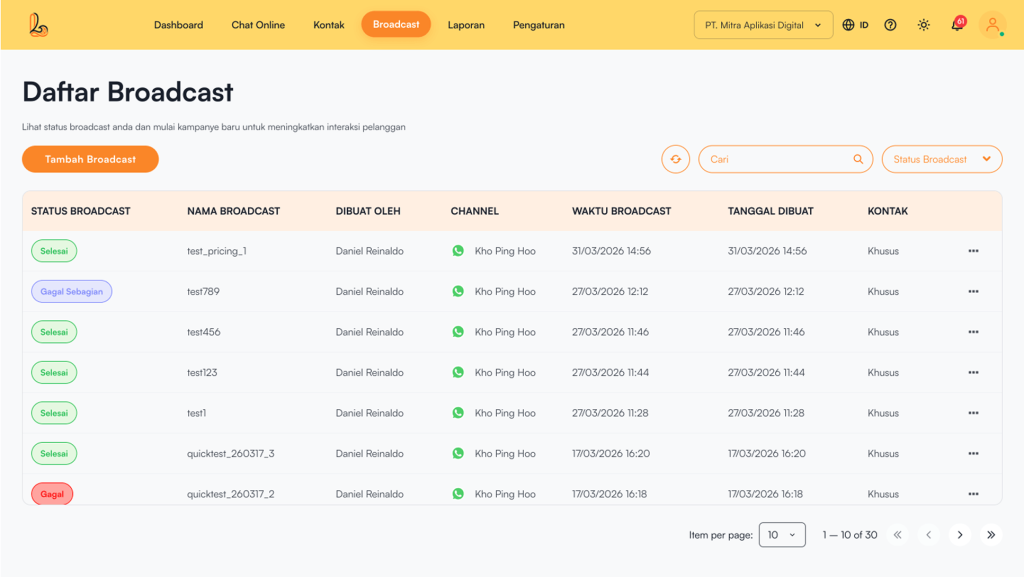Click the Gagal Sebagian status badge
This screenshot has height=577, width=1024.
coord(71,292)
